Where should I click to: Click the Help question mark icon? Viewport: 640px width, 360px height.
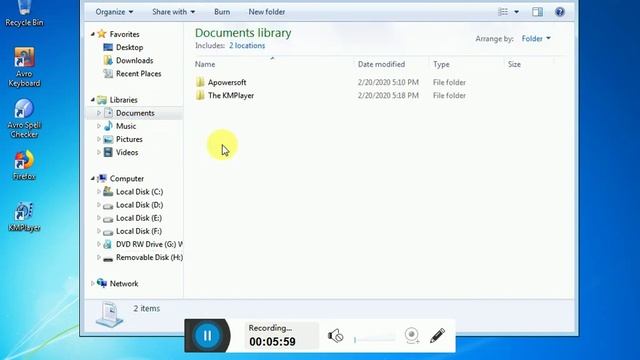pyautogui.click(x=560, y=12)
